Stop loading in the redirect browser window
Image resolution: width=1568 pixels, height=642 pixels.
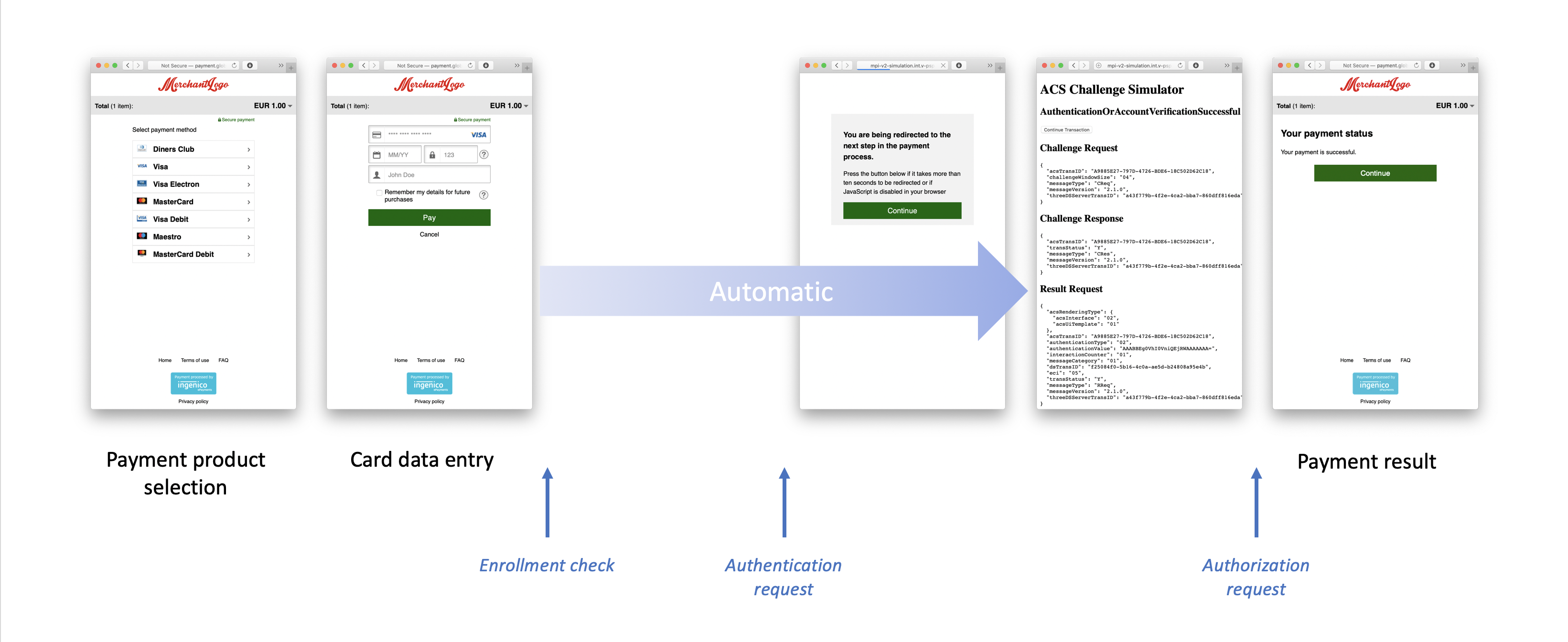tap(943, 66)
